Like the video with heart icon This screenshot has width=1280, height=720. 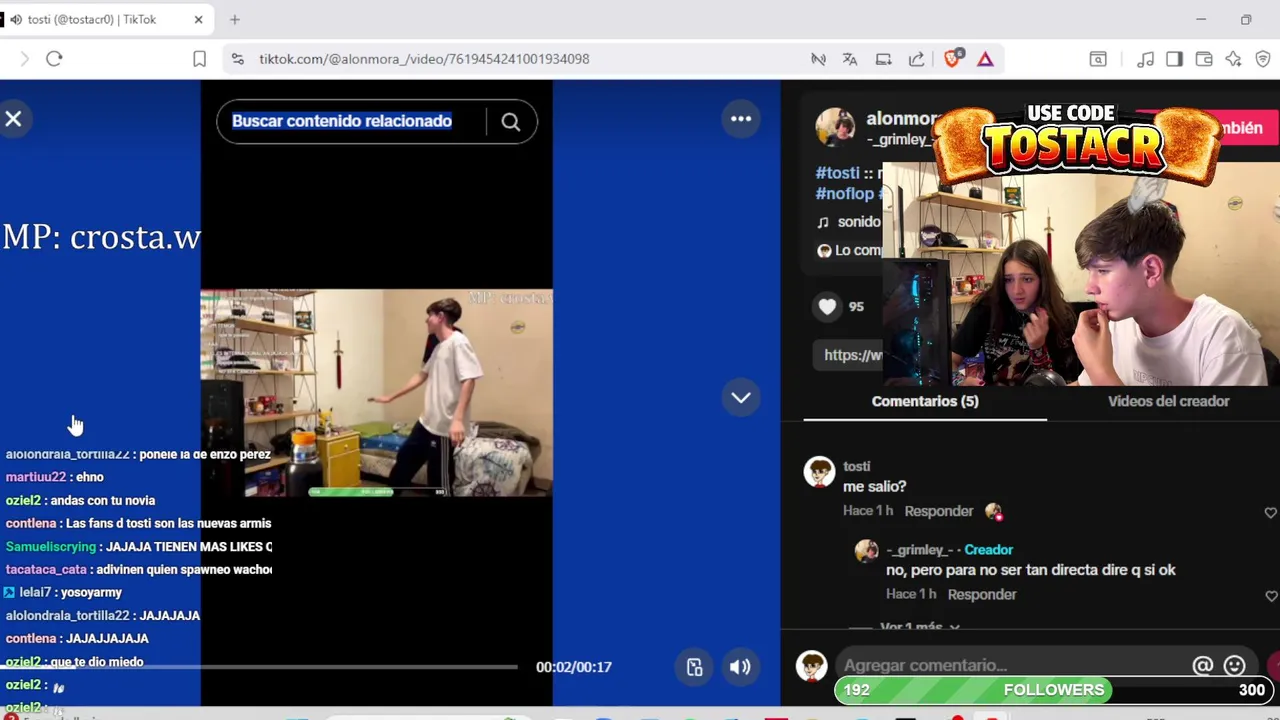pos(827,307)
